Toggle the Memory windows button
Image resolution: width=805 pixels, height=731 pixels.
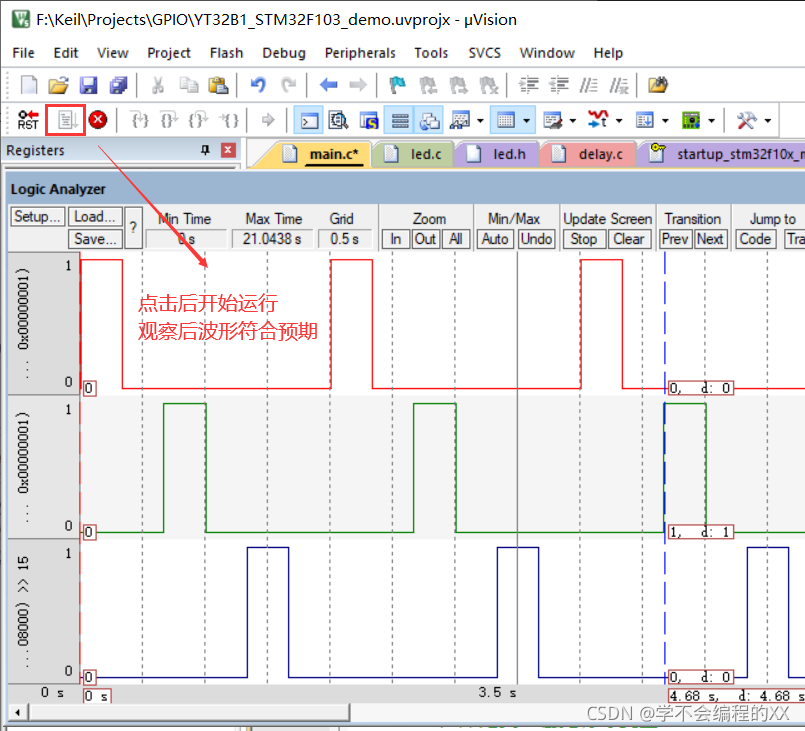pyautogui.click(x=506, y=120)
